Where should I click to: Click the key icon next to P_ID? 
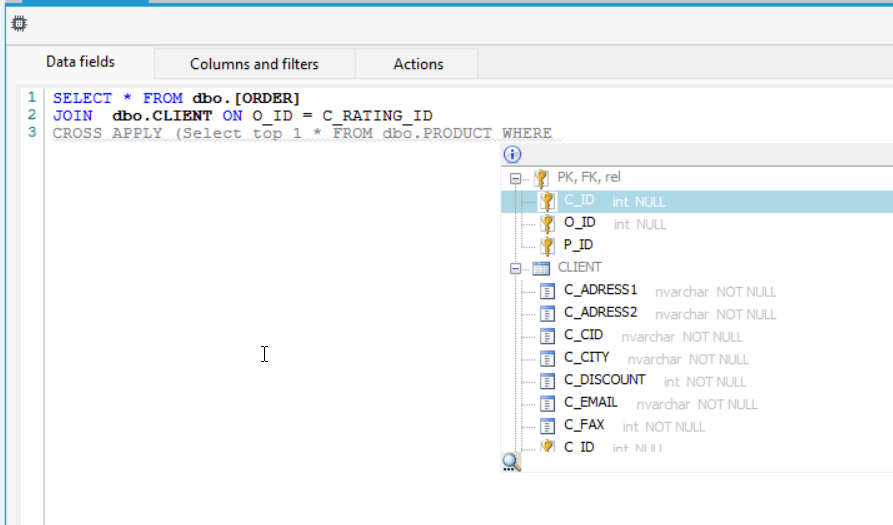547,245
